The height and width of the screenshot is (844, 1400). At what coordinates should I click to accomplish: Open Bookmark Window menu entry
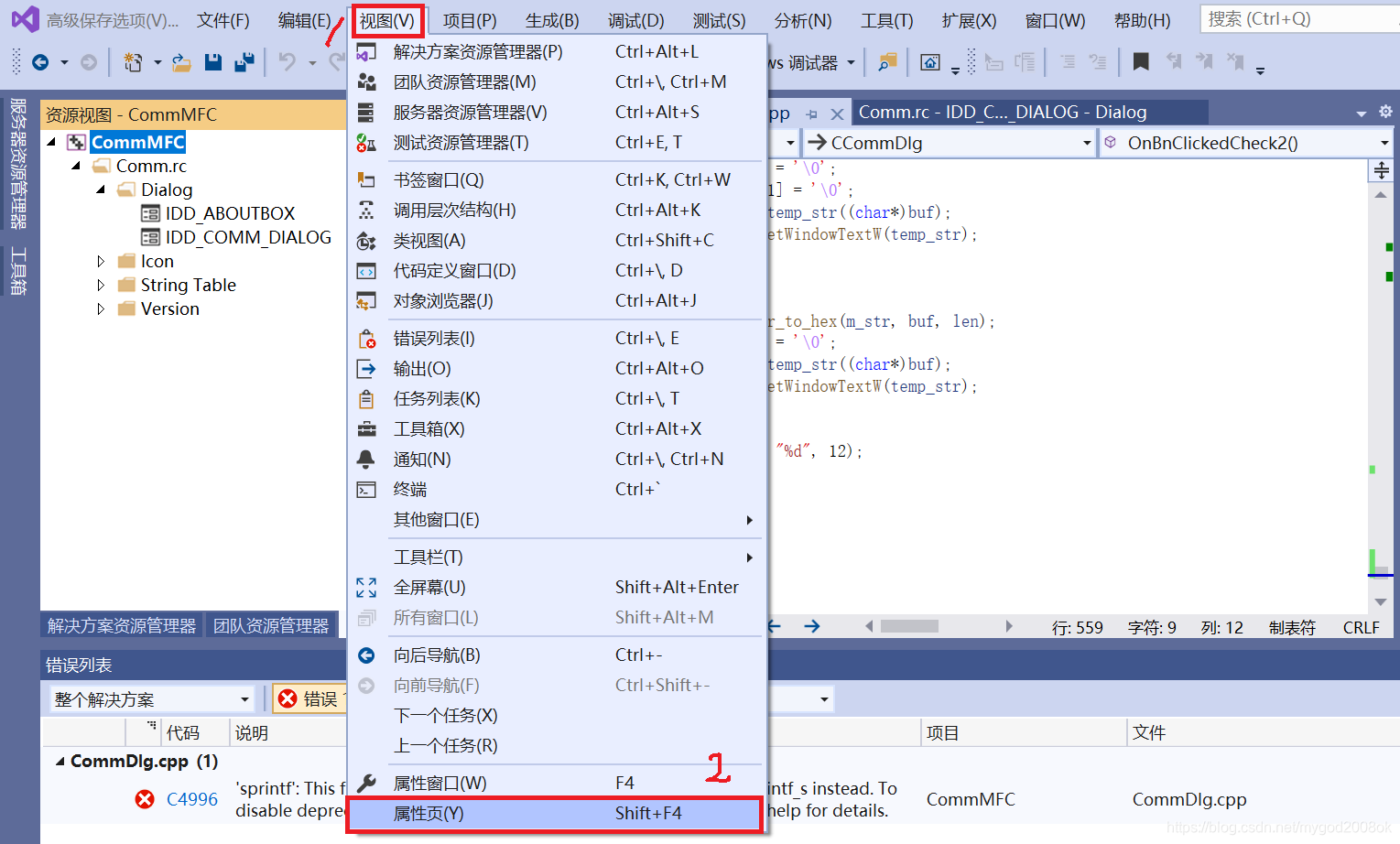pyautogui.click(x=557, y=180)
